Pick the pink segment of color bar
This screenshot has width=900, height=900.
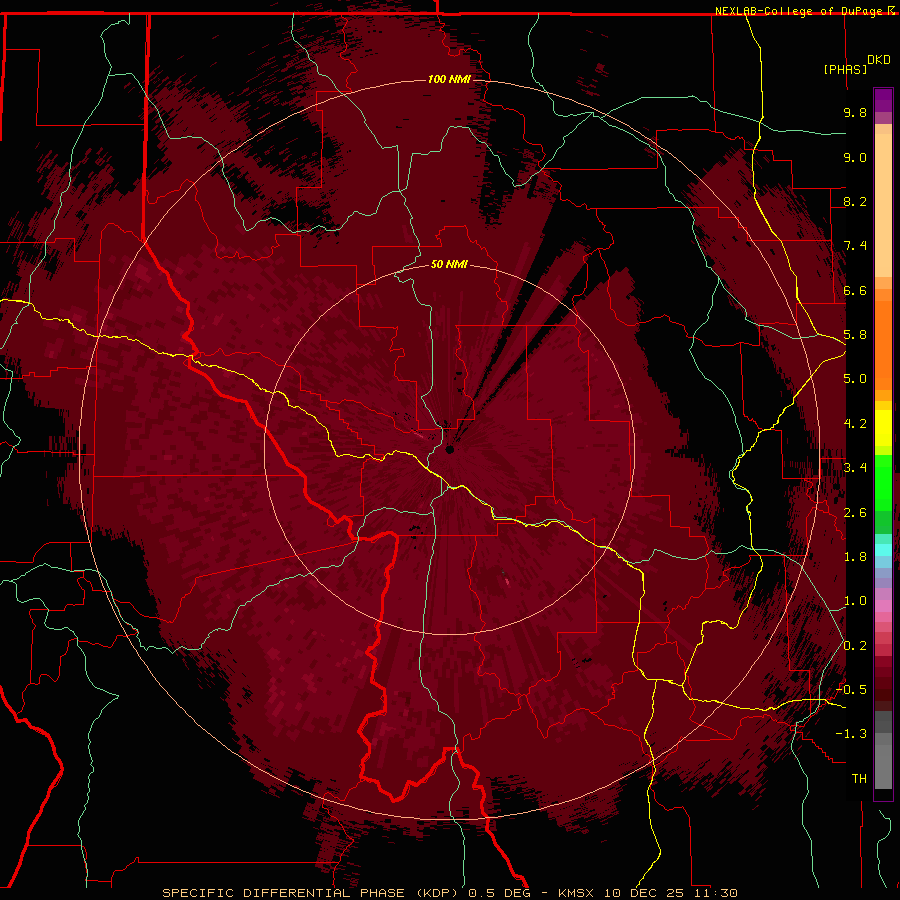tap(883, 606)
